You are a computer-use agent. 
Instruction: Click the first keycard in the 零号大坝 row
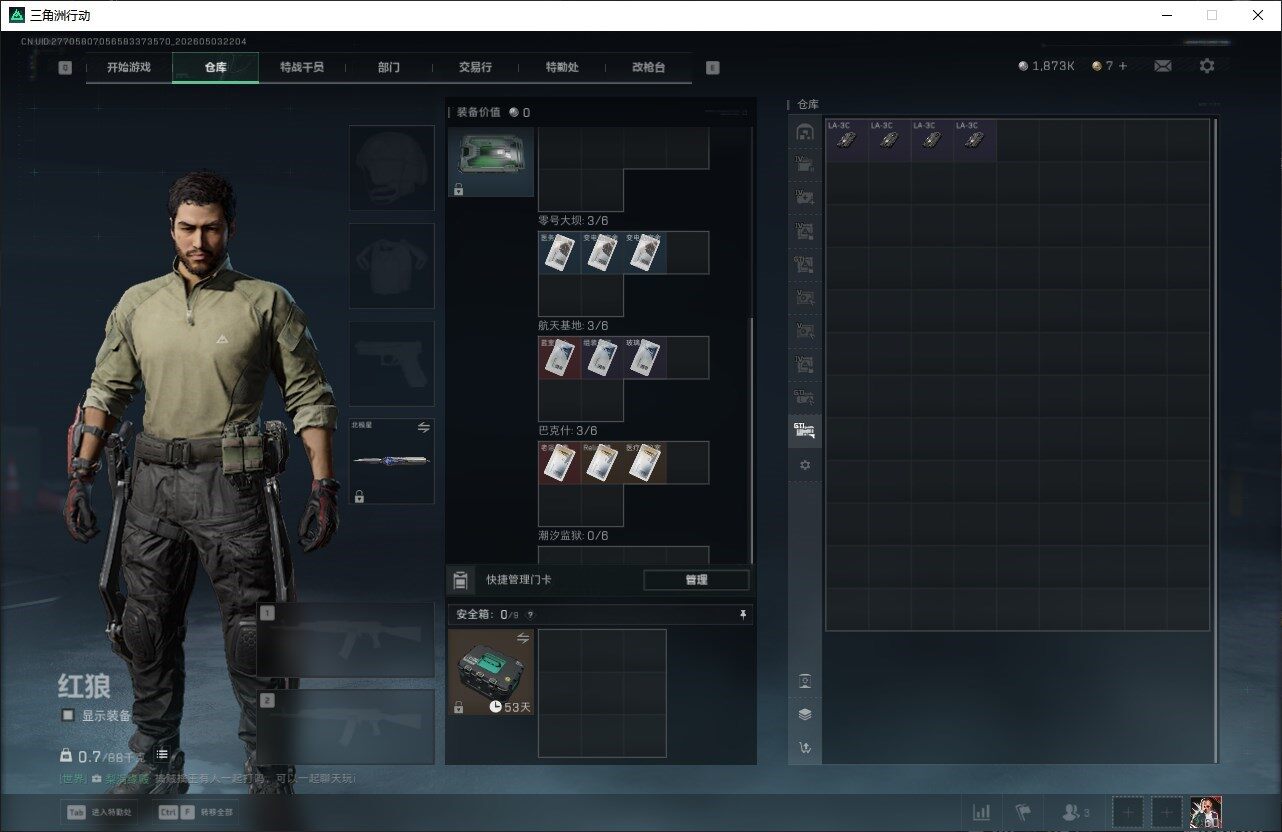tap(559, 253)
